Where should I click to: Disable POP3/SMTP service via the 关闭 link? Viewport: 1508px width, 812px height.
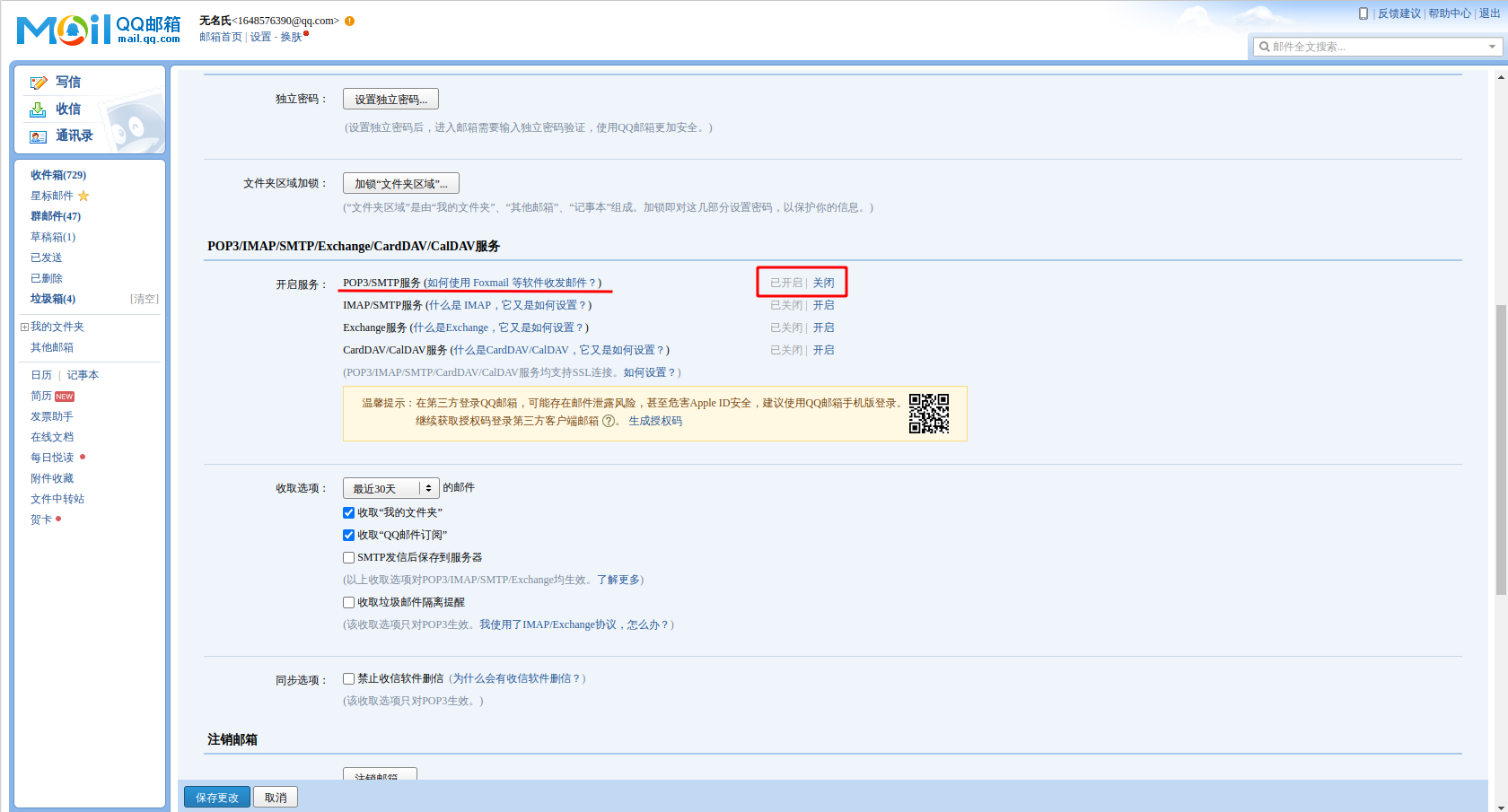pyautogui.click(x=824, y=282)
